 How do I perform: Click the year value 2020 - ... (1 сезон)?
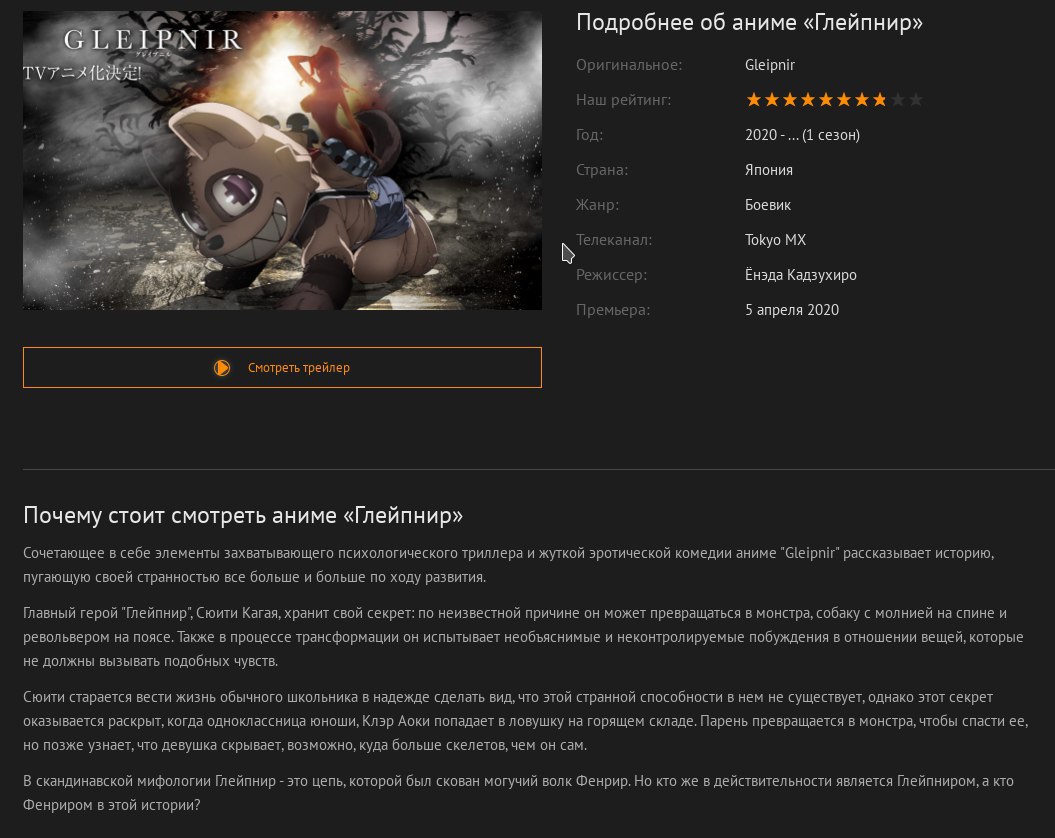tap(802, 135)
